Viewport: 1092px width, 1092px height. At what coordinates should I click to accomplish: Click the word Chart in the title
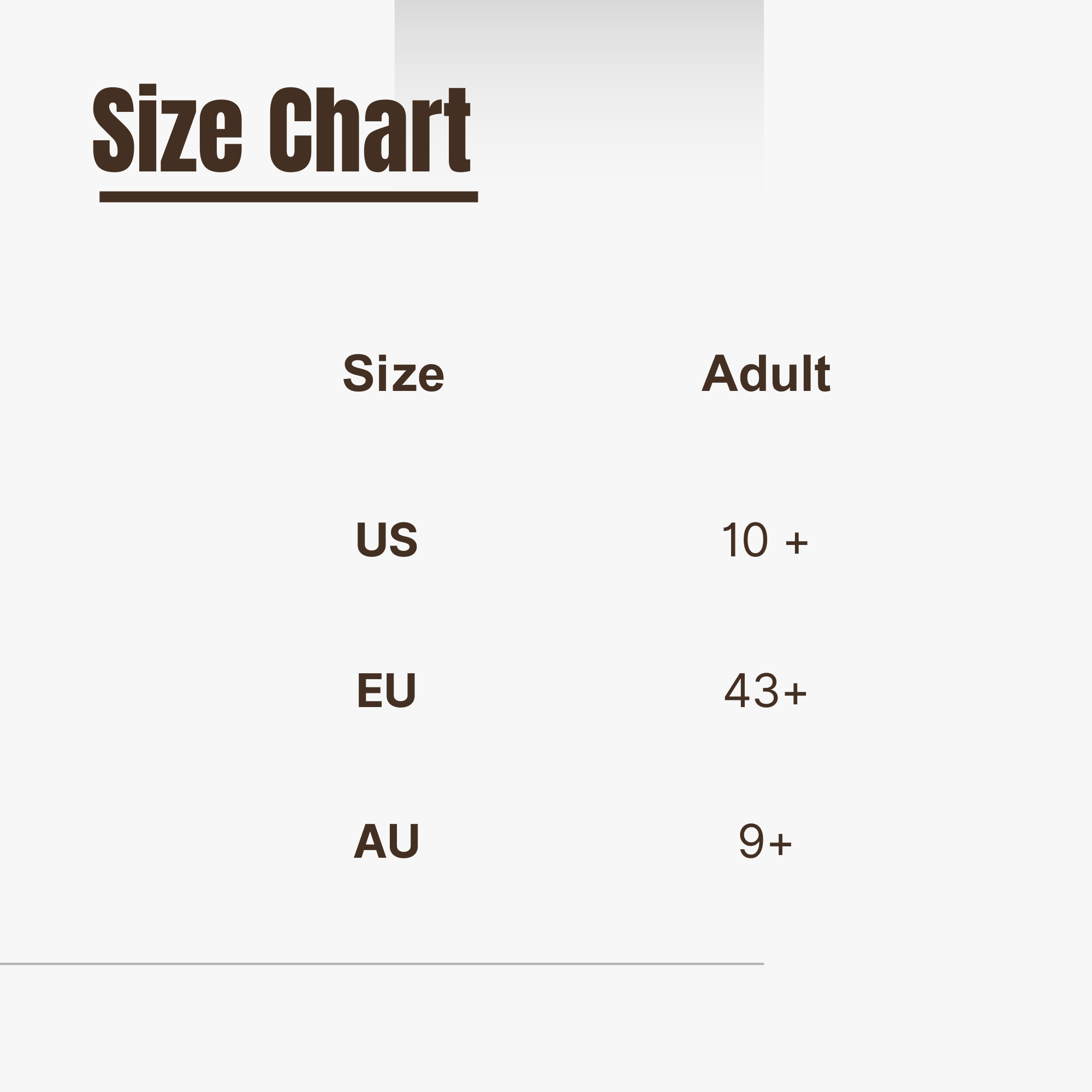pyautogui.click(x=370, y=129)
